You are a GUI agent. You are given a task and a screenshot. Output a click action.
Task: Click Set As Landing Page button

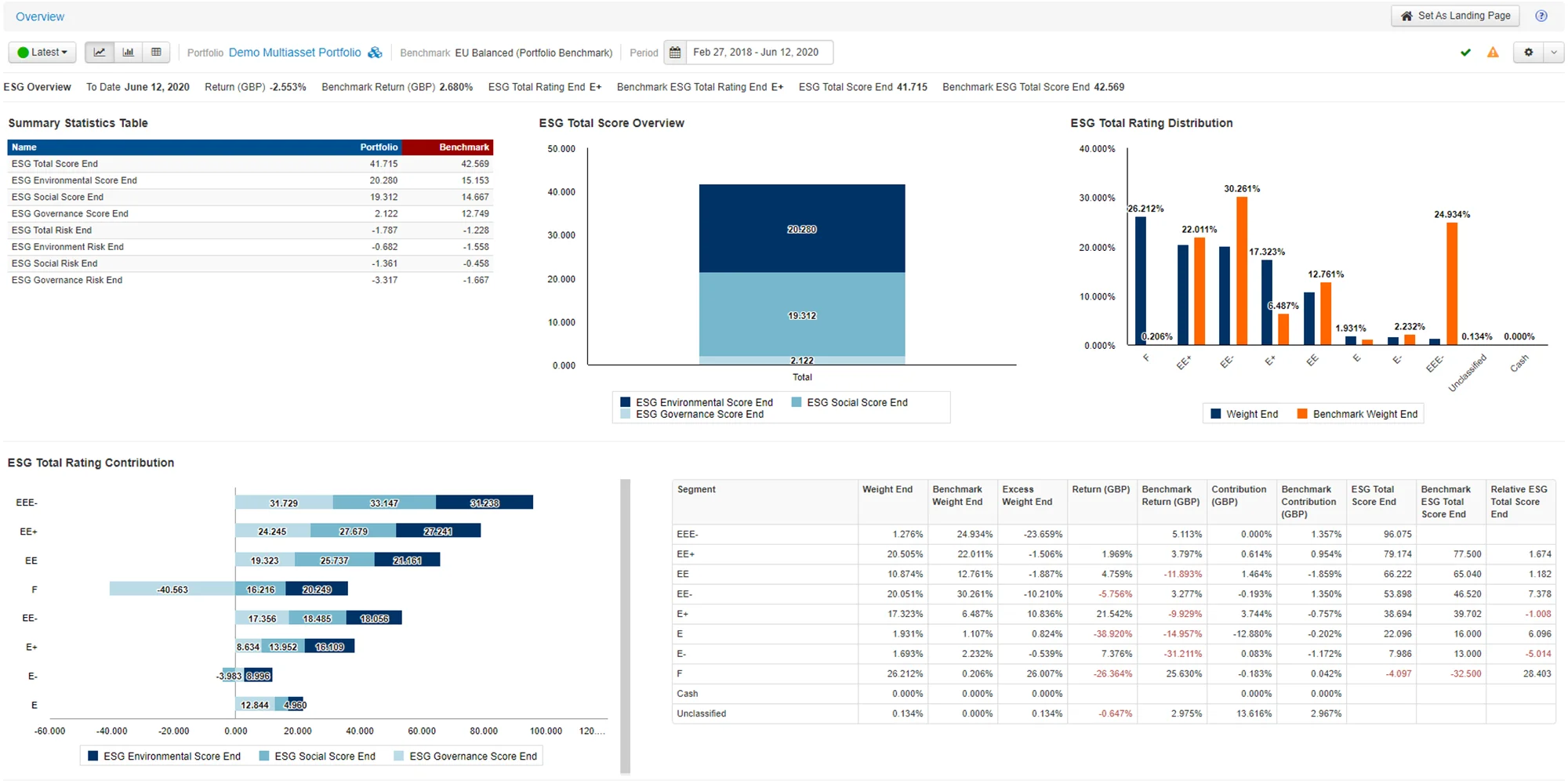tap(1455, 16)
